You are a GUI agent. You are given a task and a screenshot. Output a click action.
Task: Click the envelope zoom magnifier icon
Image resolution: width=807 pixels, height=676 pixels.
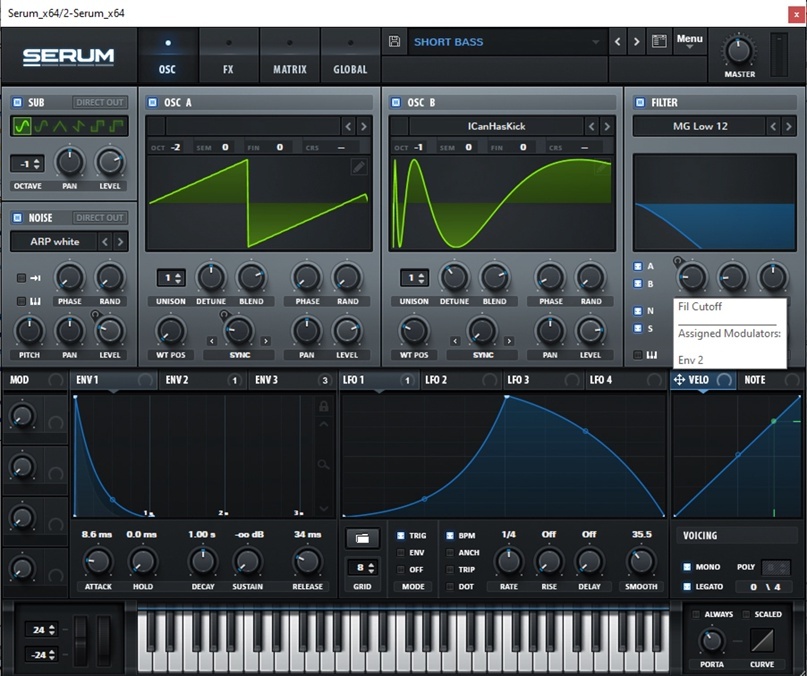[x=323, y=465]
